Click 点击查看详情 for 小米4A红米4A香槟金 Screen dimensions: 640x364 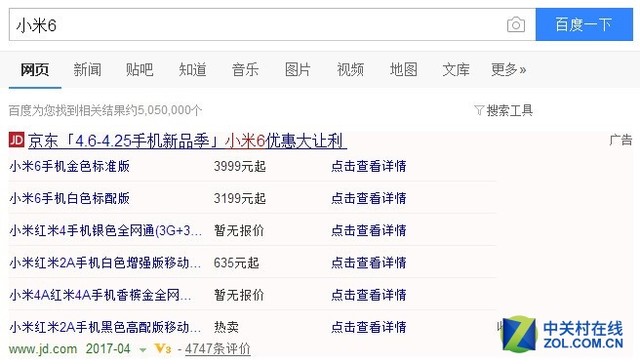click(369, 295)
